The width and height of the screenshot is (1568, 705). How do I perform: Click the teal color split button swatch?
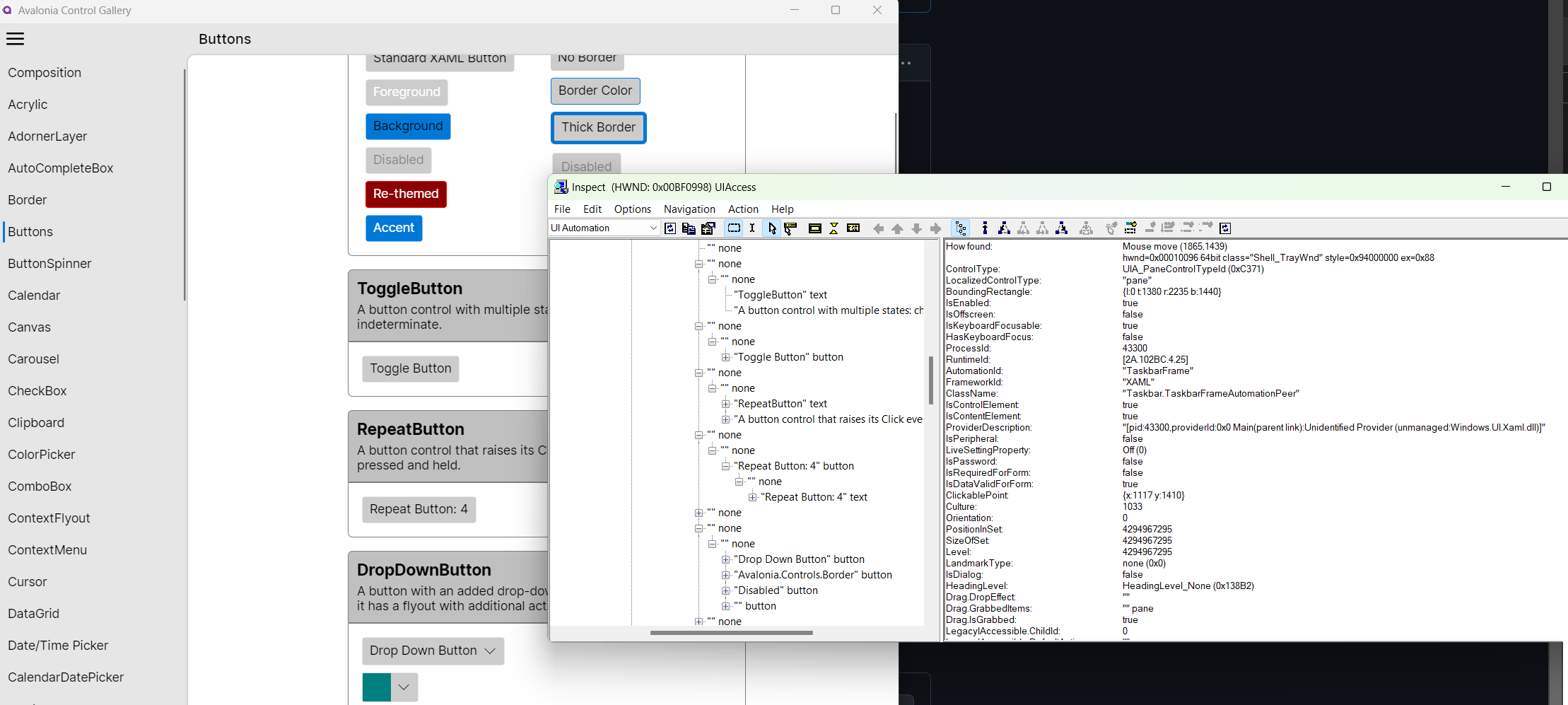pyautogui.click(x=376, y=687)
